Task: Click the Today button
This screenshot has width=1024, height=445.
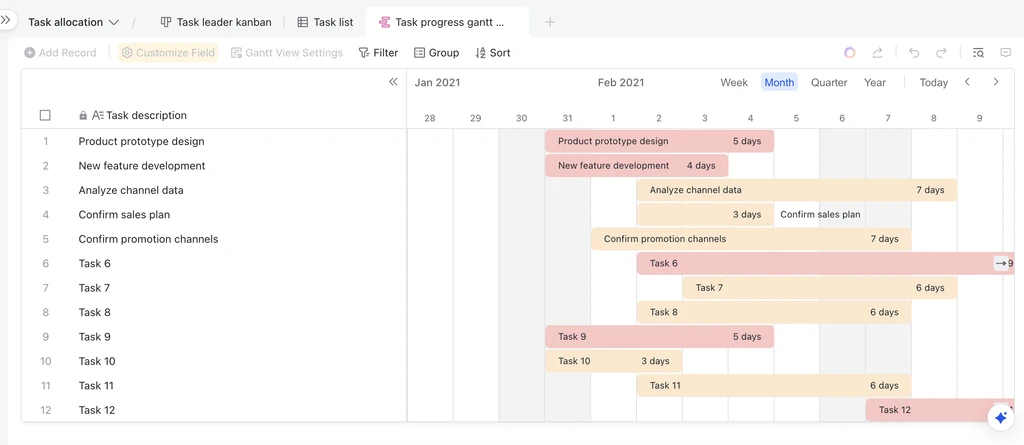Action: (933, 82)
